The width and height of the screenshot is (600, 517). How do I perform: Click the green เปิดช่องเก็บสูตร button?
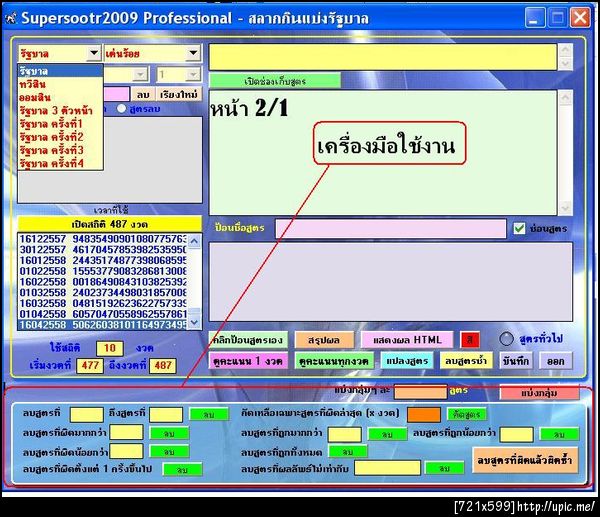(x=275, y=81)
